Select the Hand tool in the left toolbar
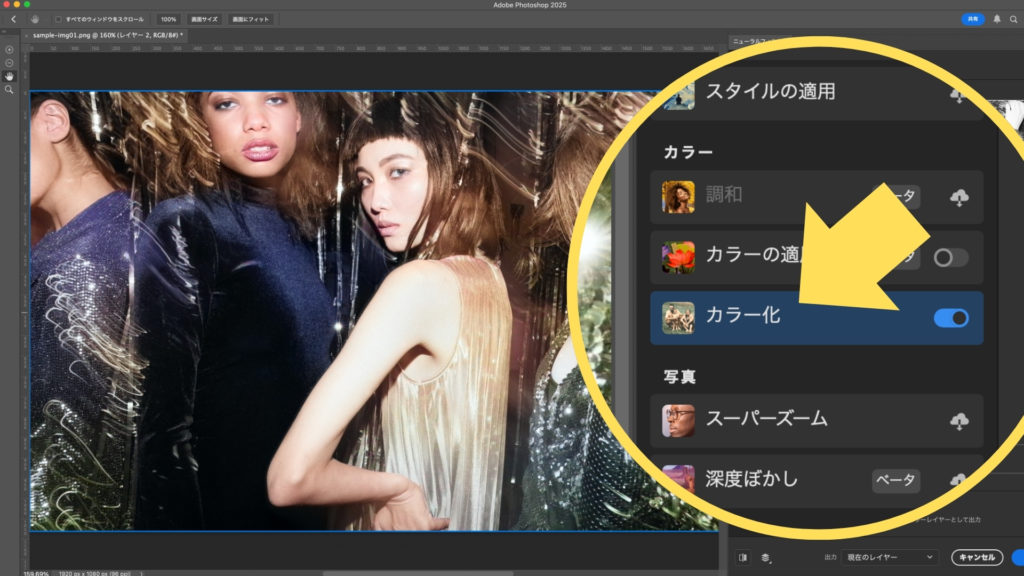The height and width of the screenshot is (576, 1024). (x=10, y=76)
